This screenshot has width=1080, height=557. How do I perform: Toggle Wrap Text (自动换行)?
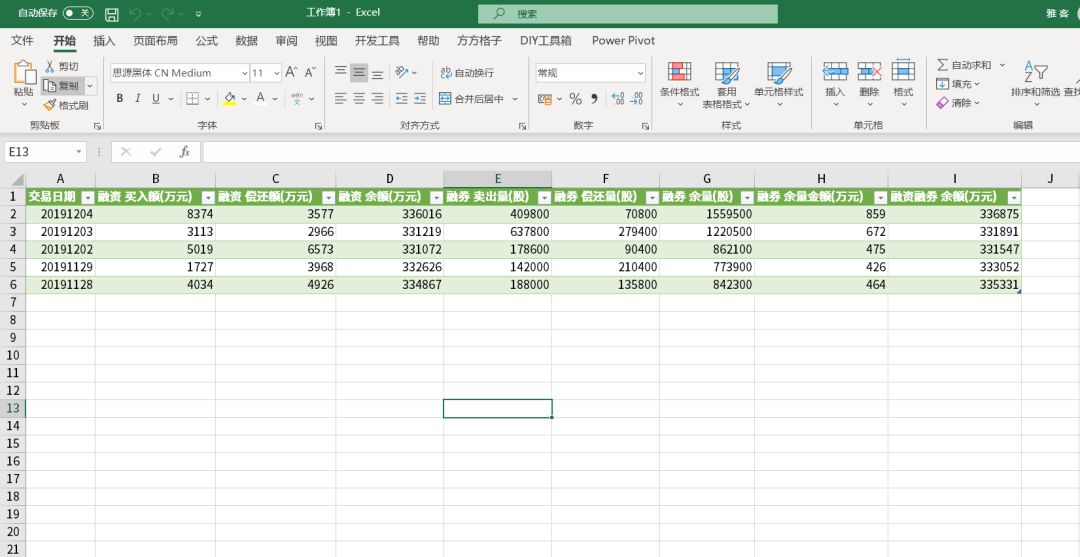click(467, 72)
